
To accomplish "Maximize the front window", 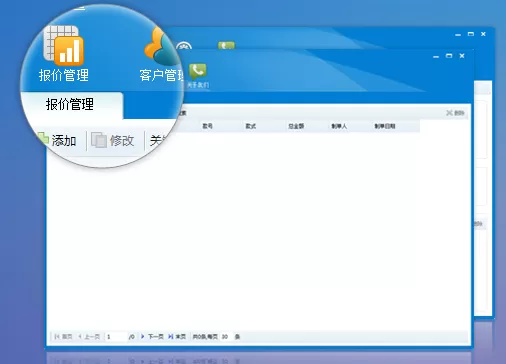I will [449, 56].
